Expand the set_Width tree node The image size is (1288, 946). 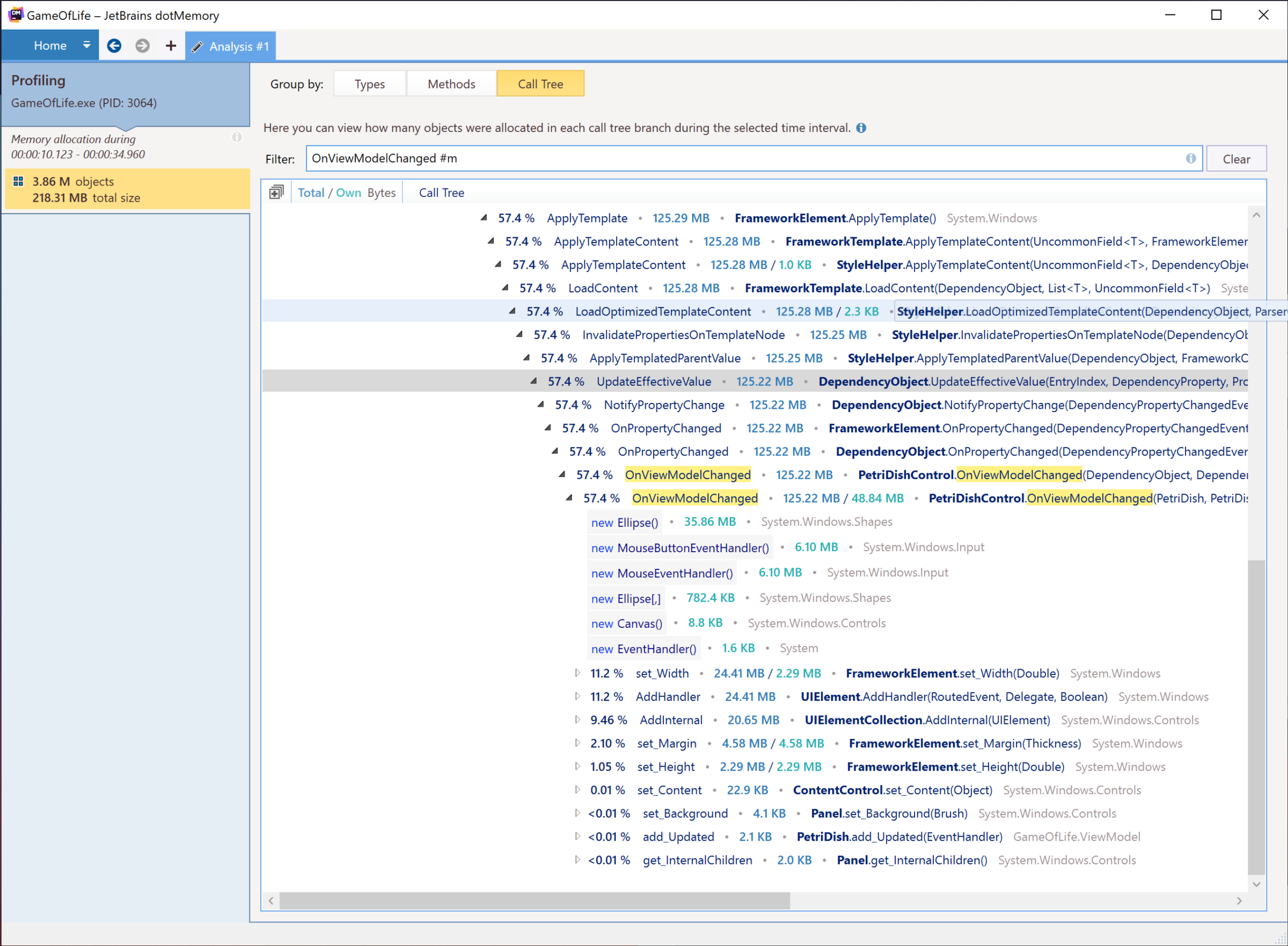tap(577, 673)
